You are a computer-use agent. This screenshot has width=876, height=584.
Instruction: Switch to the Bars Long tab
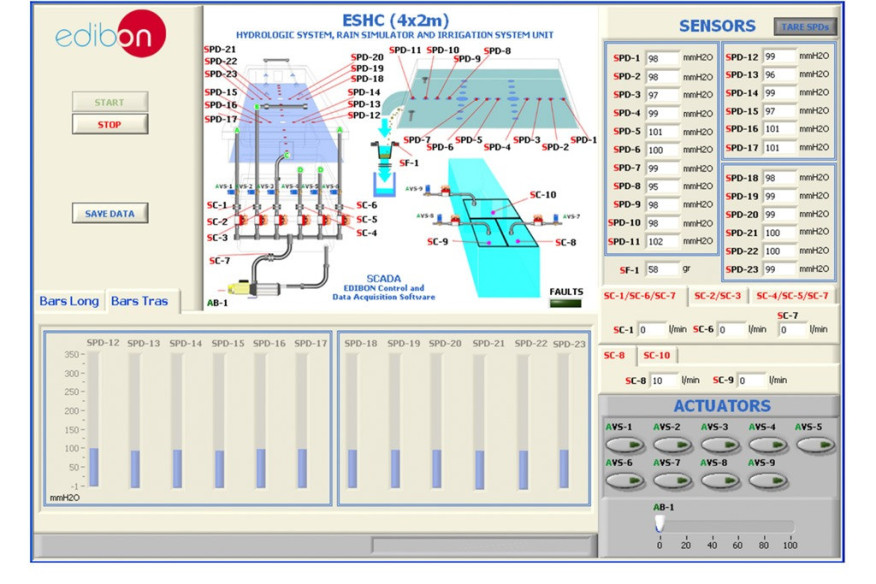[x=69, y=301]
